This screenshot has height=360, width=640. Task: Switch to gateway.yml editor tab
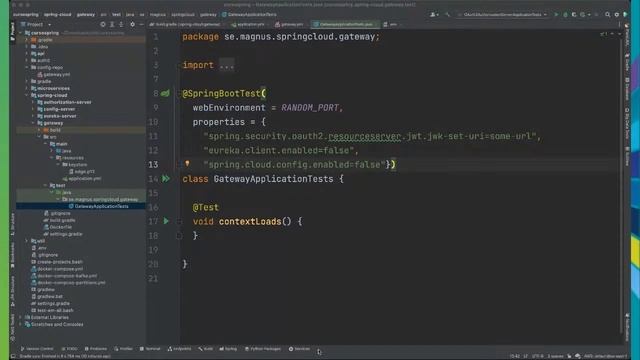pos(290,24)
